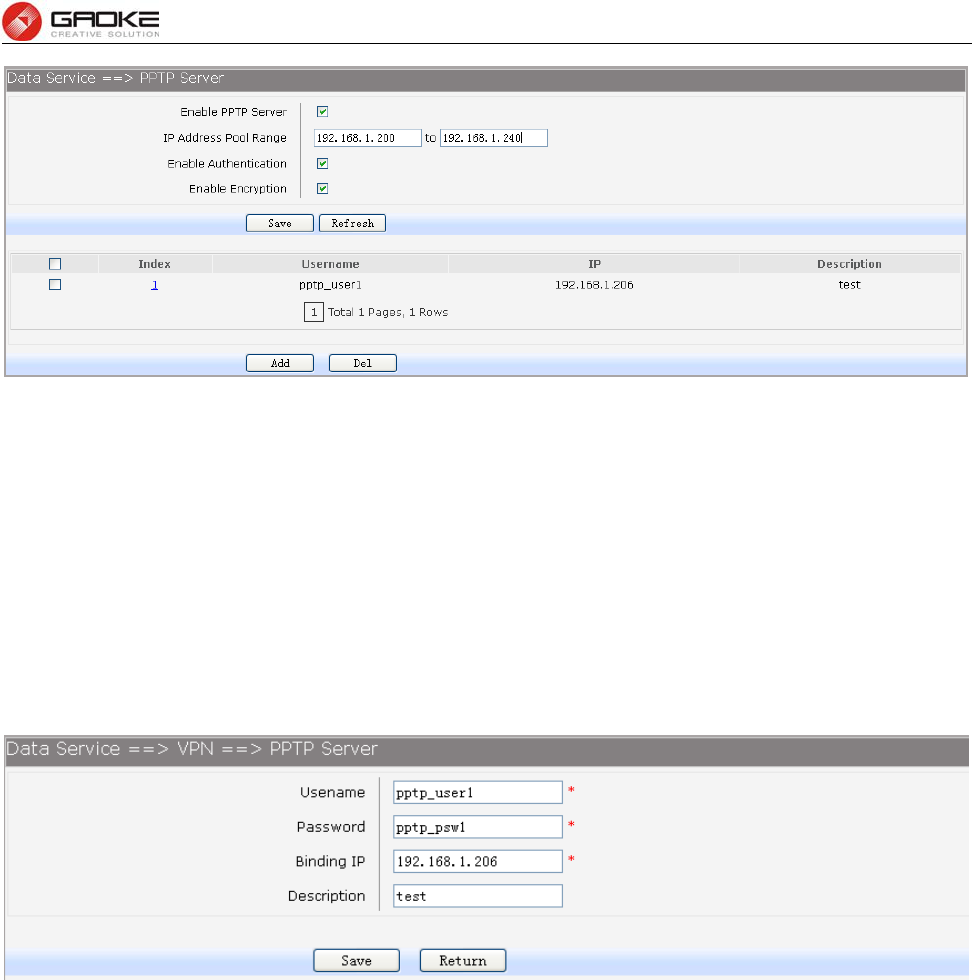Click the Refresh button

click(353, 223)
